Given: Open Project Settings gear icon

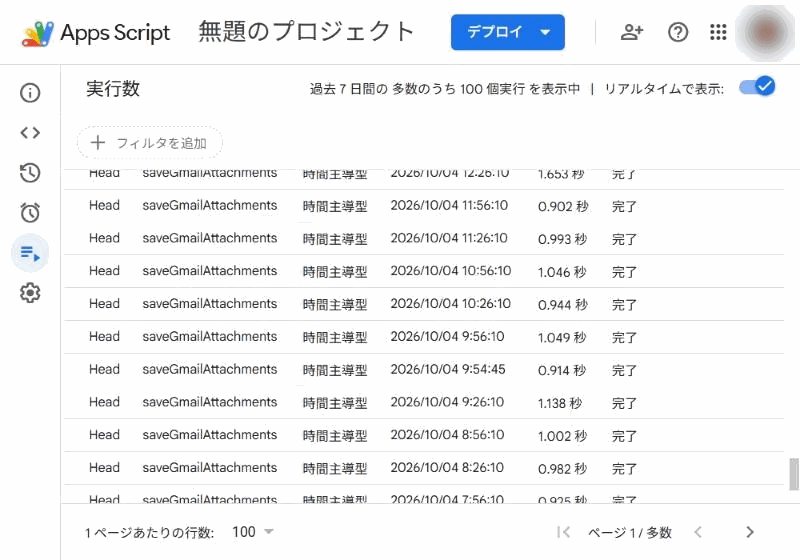Looking at the screenshot, I should coord(30,293).
